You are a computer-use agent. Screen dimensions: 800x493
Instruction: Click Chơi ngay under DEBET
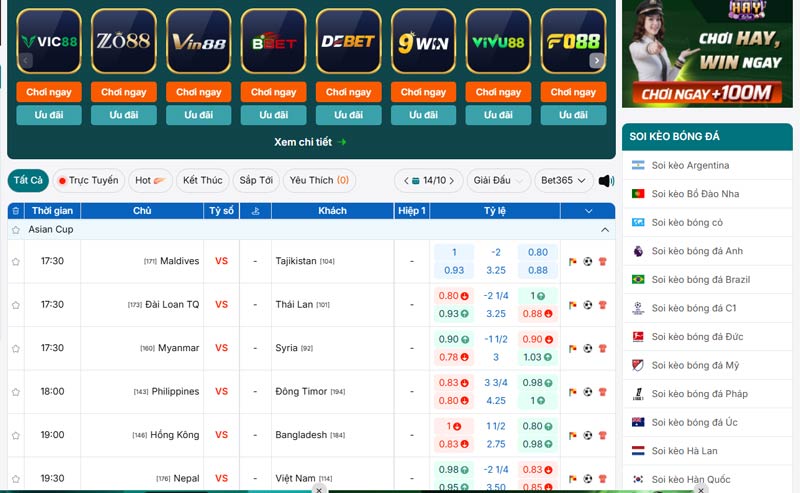[348, 92]
